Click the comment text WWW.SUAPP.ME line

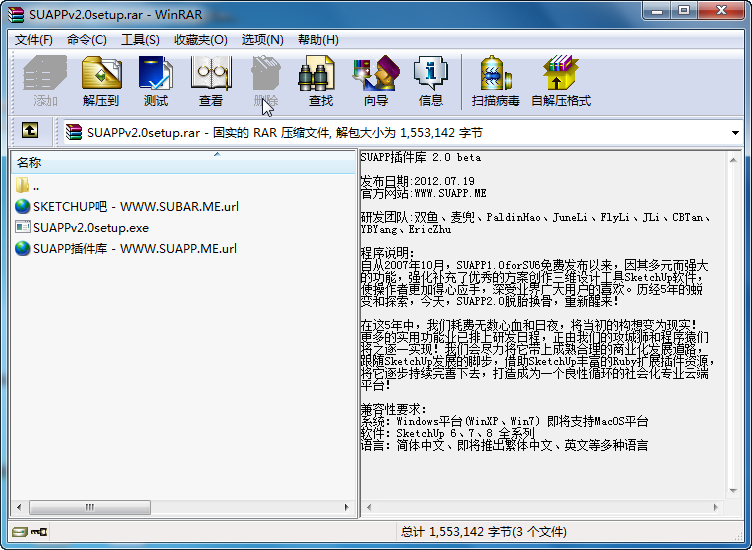pyautogui.click(x=423, y=193)
